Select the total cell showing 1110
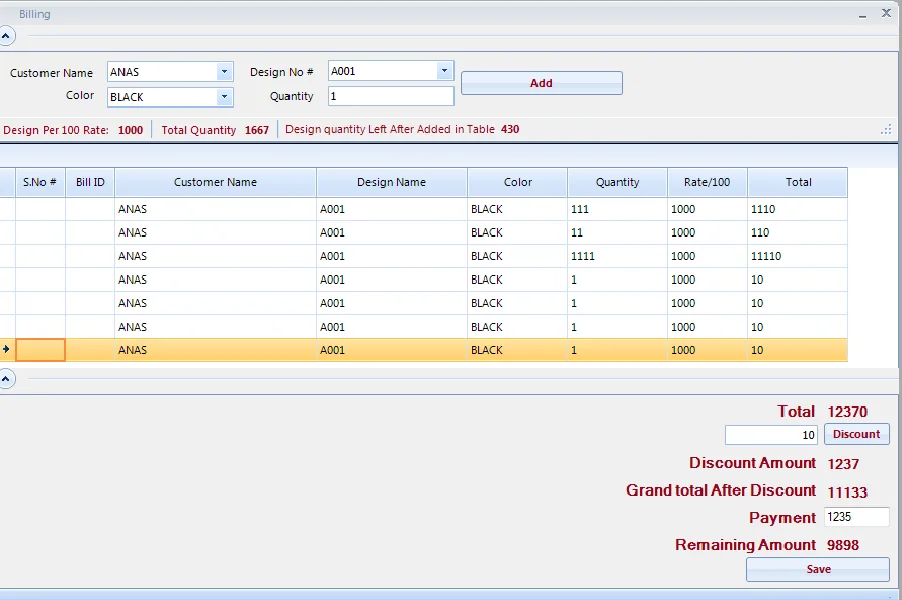Image resolution: width=902 pixels, height=600 pixels. 797,209
